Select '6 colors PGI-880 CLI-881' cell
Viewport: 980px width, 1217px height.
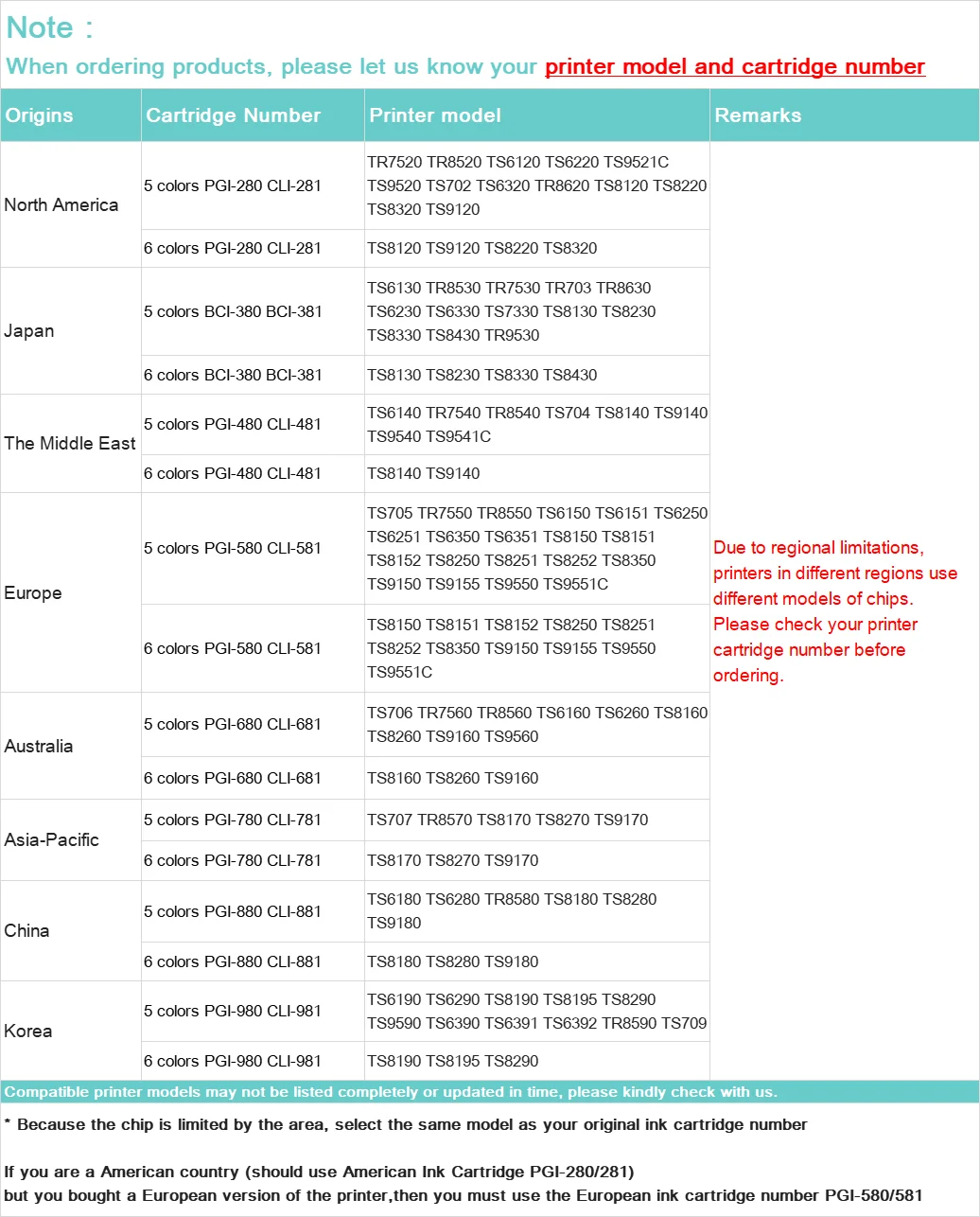[x=253, y=961]
